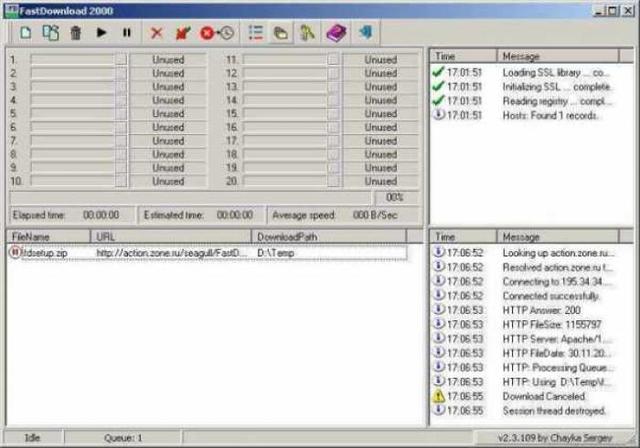Click the copy/paste URL toolbar icon

(51, 33)
